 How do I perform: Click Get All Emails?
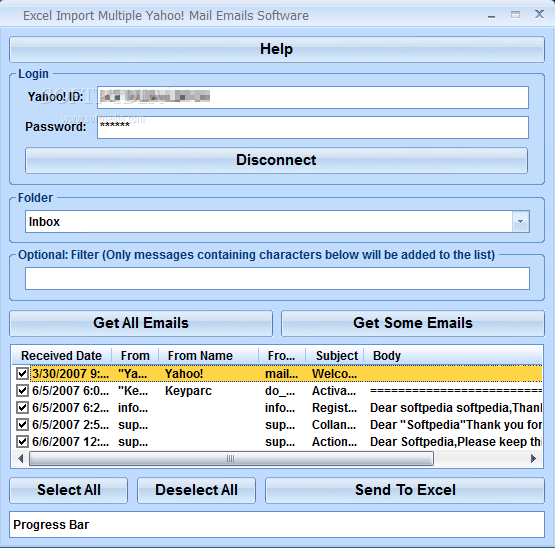tap(141, 323)
